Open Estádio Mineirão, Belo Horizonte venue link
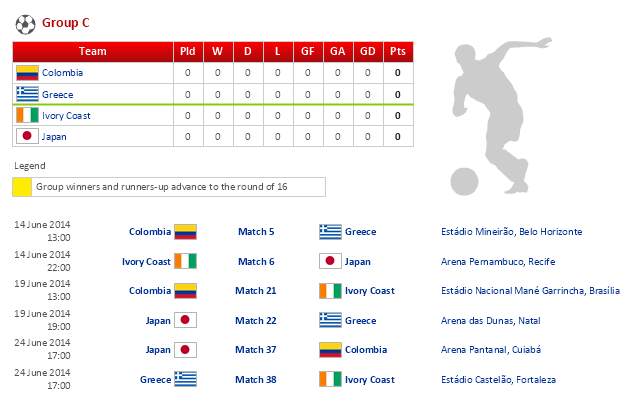This screenshot has width=640, height=403. 511,232
